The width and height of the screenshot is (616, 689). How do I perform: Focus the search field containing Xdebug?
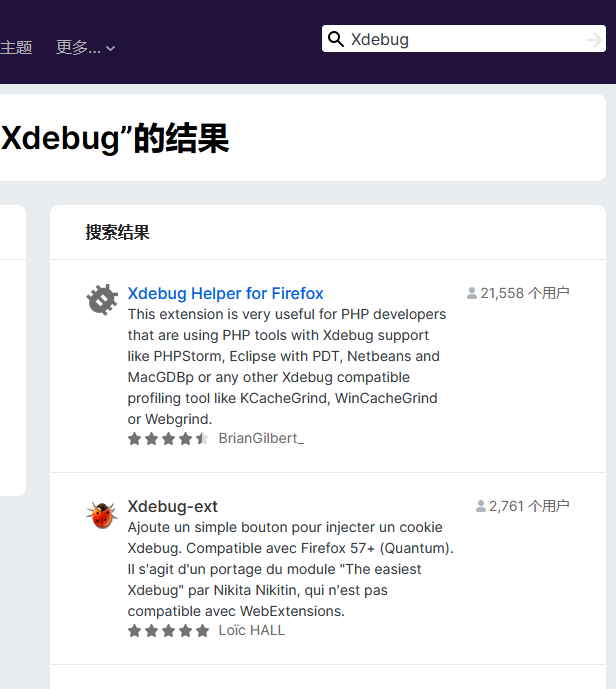[x=464, y=39]
